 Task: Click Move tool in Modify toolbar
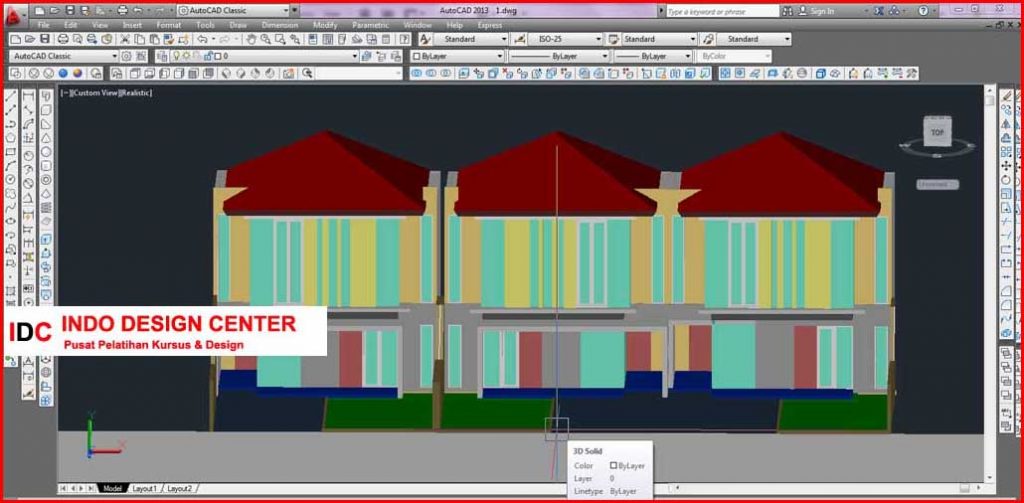1006,166
